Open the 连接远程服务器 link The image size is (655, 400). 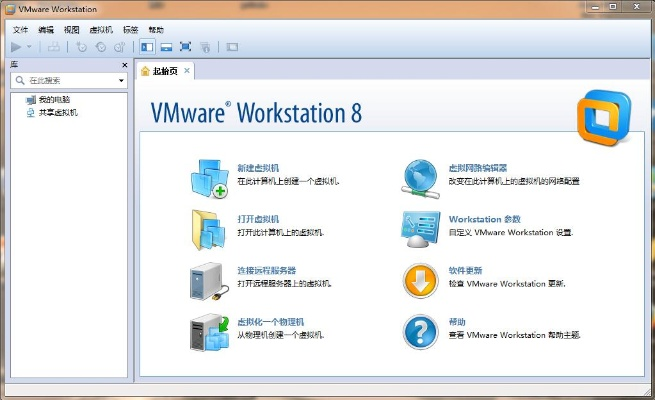coord(267,271)
